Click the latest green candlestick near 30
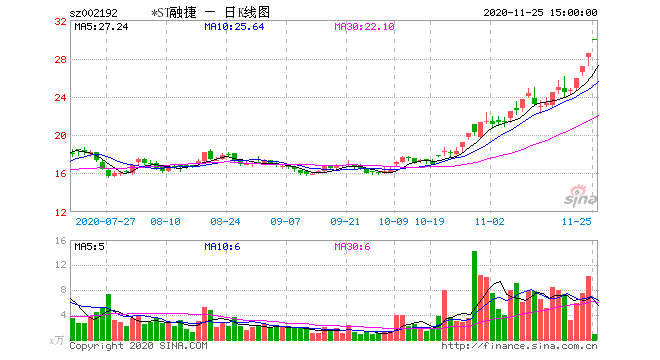The width and height of the screenshot is (660, 360). [x=595, y=40]
